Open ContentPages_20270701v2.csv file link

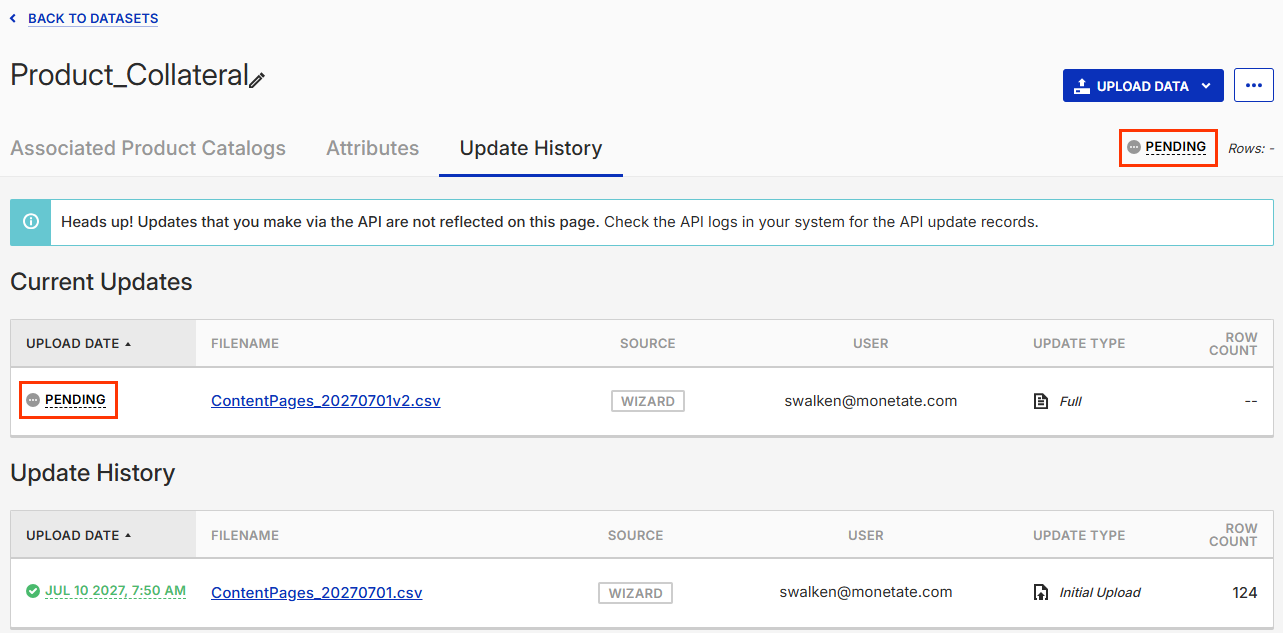click(326, 401)
